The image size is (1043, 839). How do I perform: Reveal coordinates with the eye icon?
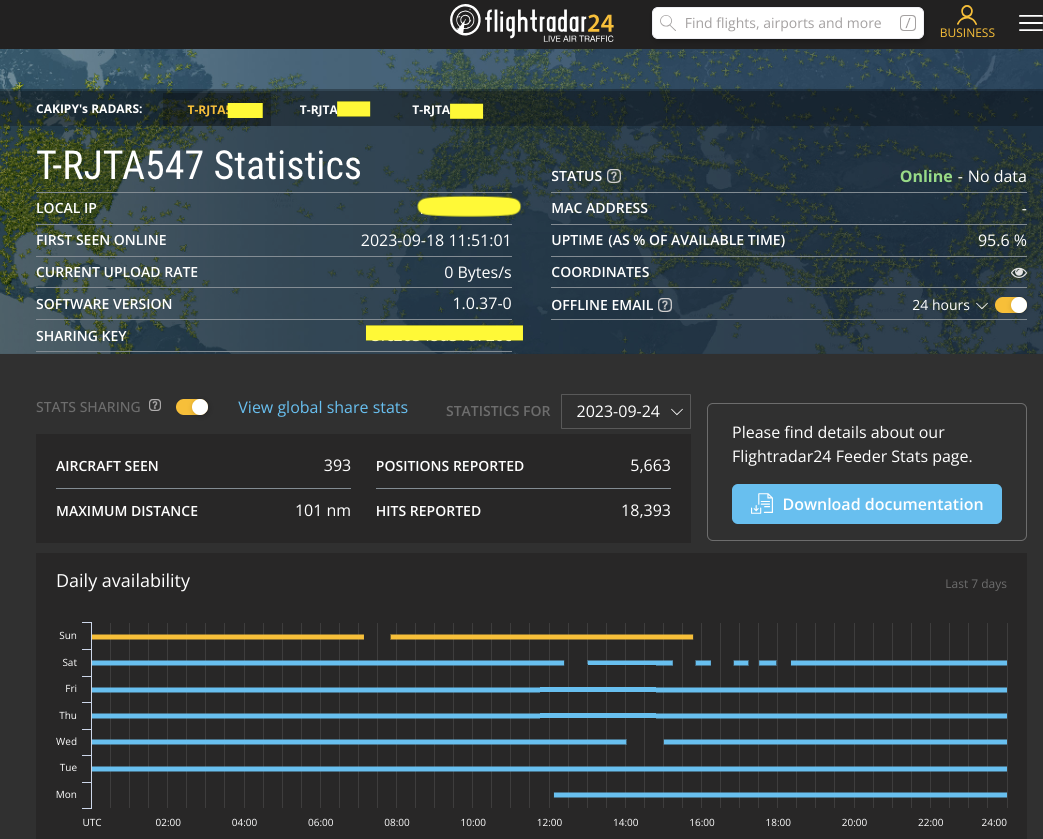[x=1018, y=272]
